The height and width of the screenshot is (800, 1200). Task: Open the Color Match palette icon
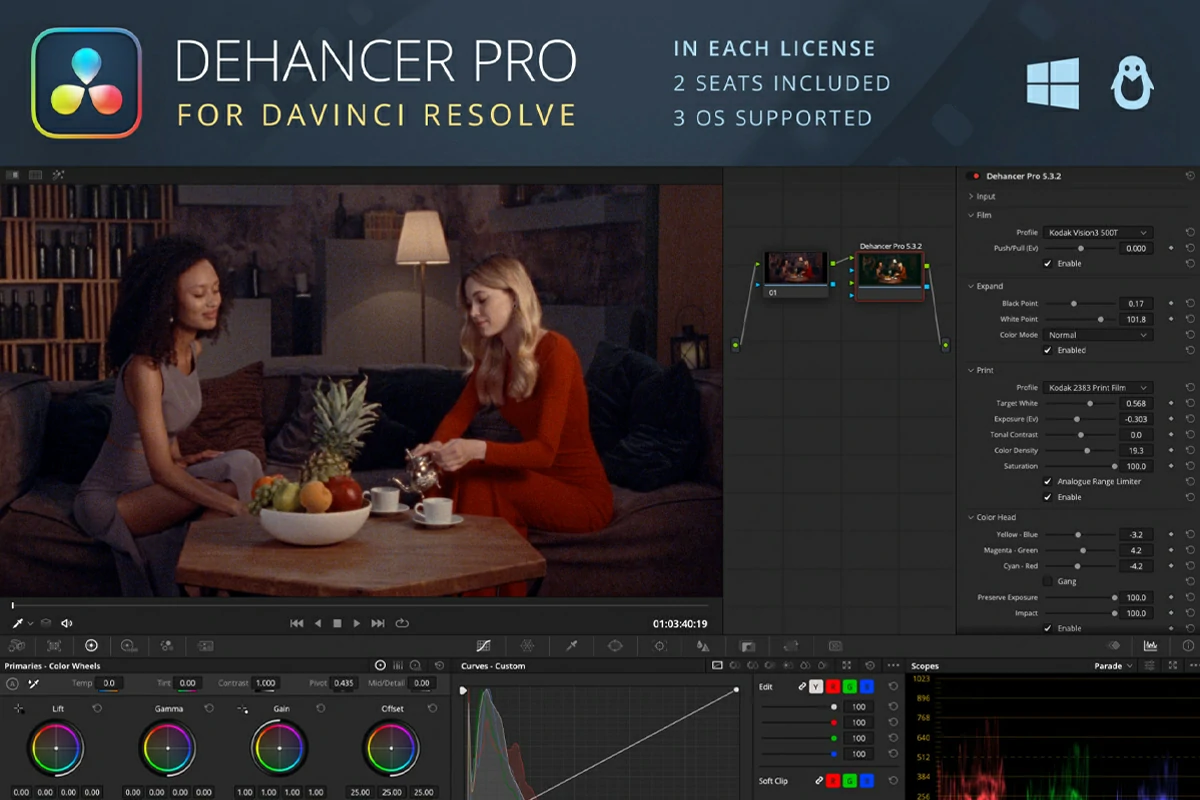click(x=54, y=646)
